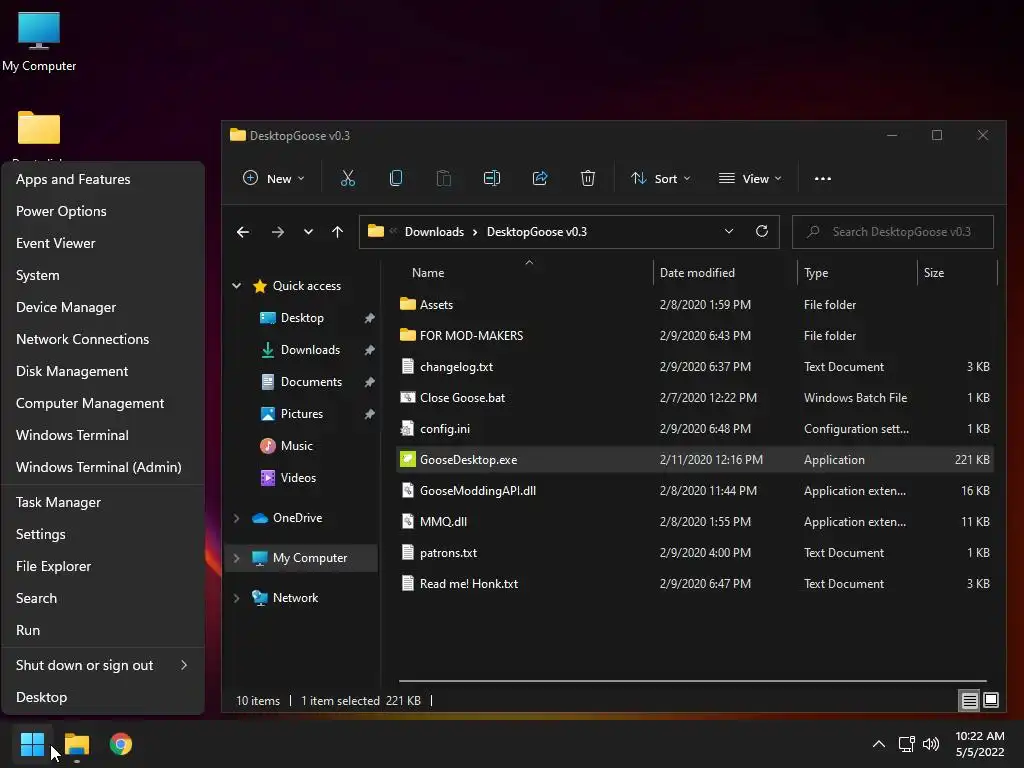1024x768 pixels.
Task: Click the Share icon in toolbar
Action: 539,178
